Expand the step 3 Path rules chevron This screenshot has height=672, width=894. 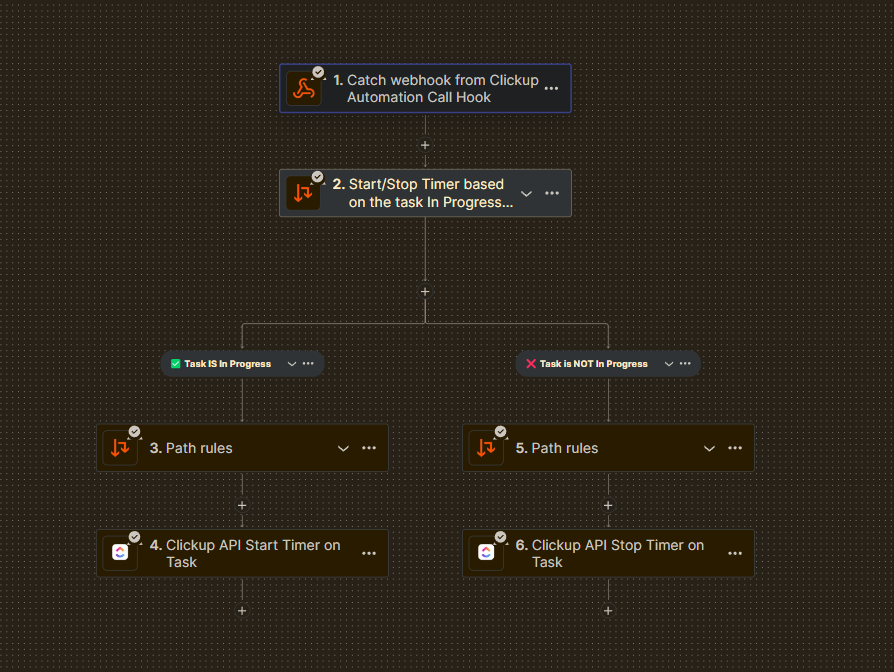(x=343, y=448)
